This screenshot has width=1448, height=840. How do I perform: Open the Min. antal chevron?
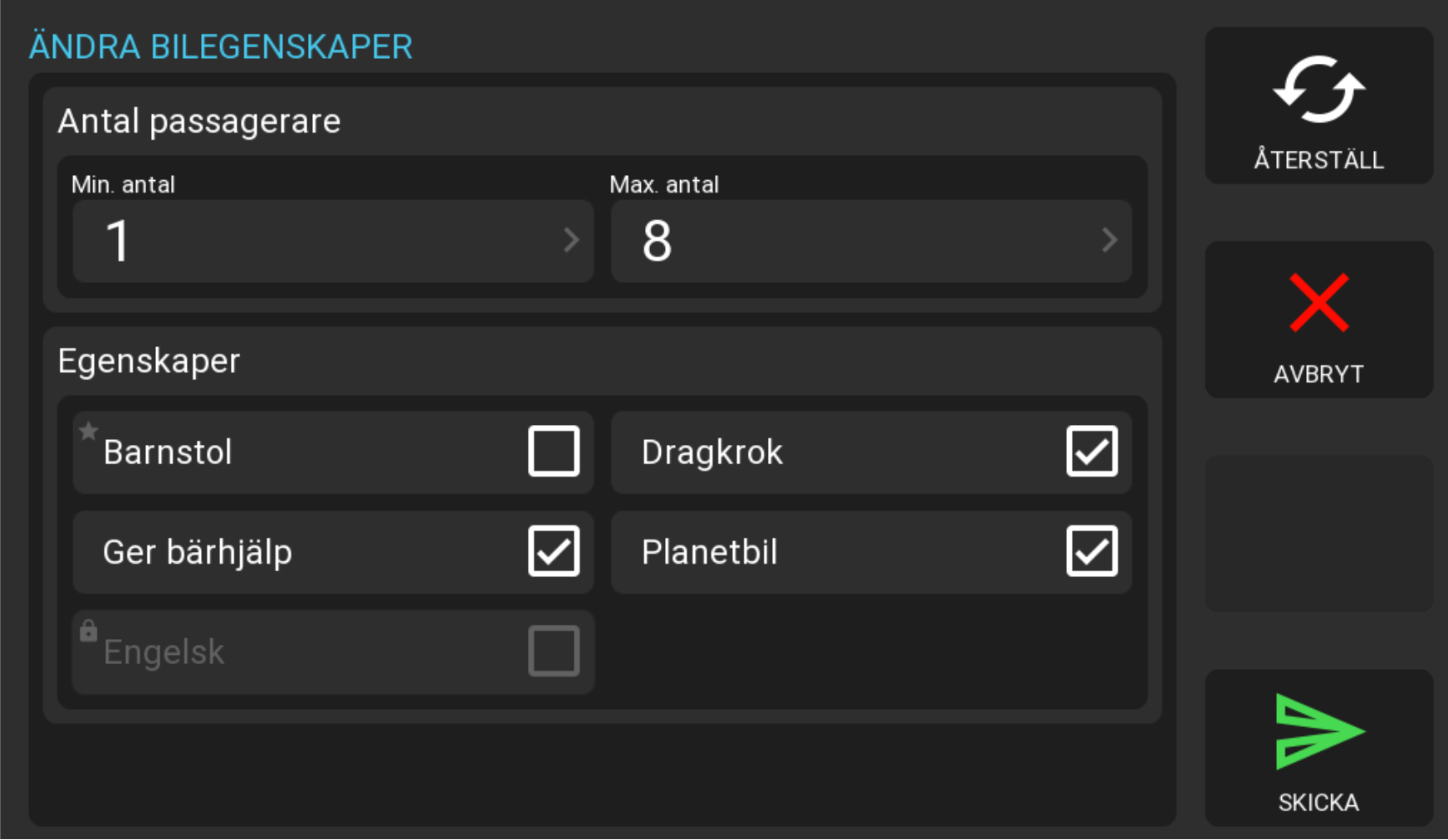571,241
